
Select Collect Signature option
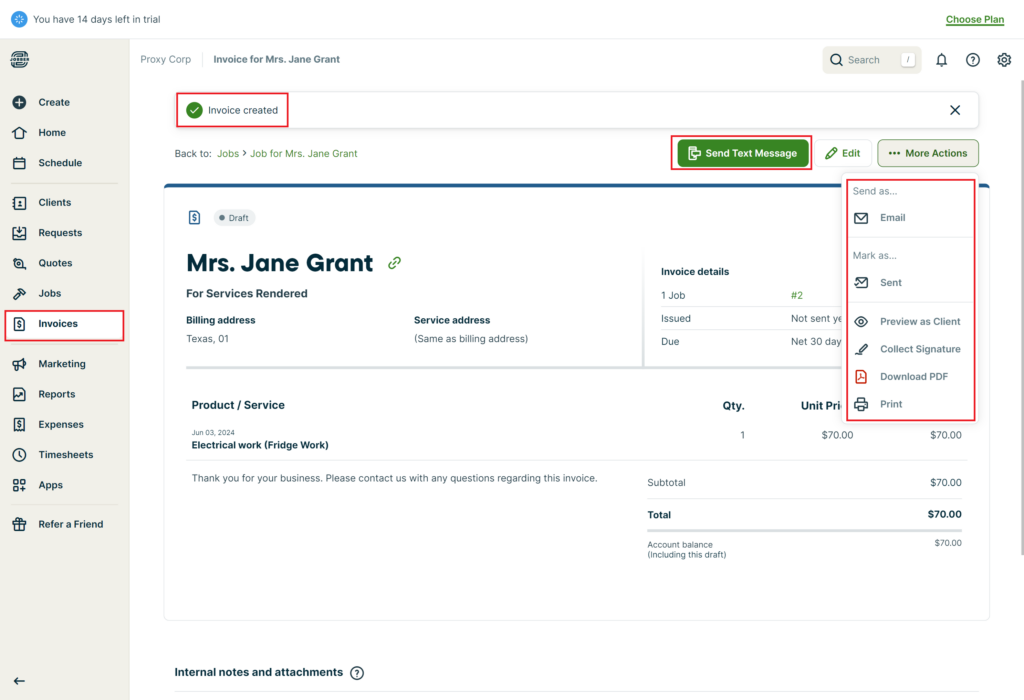coord(910,349)
